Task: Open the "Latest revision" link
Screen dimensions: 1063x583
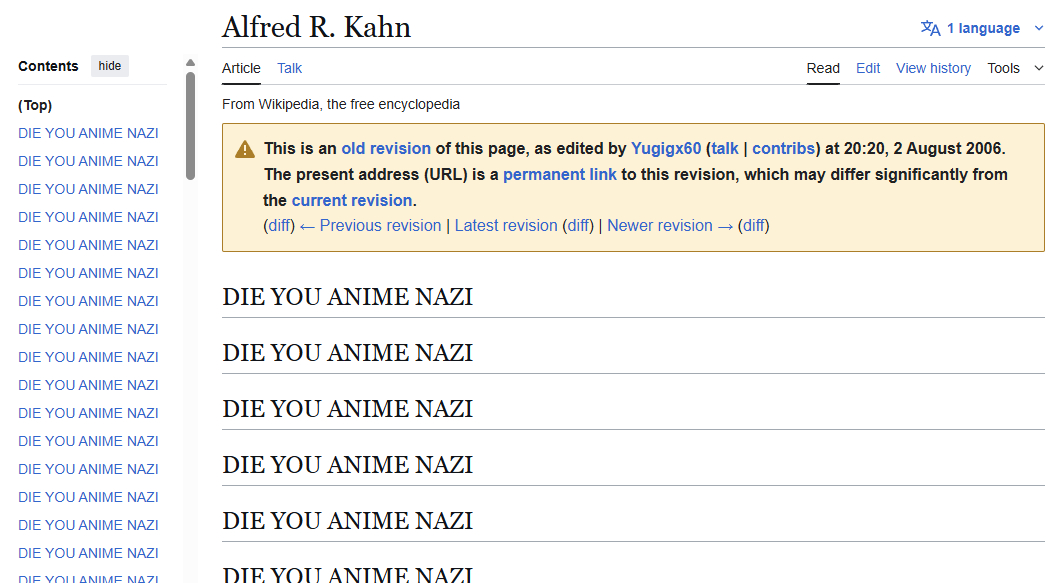Action: pyautogui.click(x=506, y=225)
